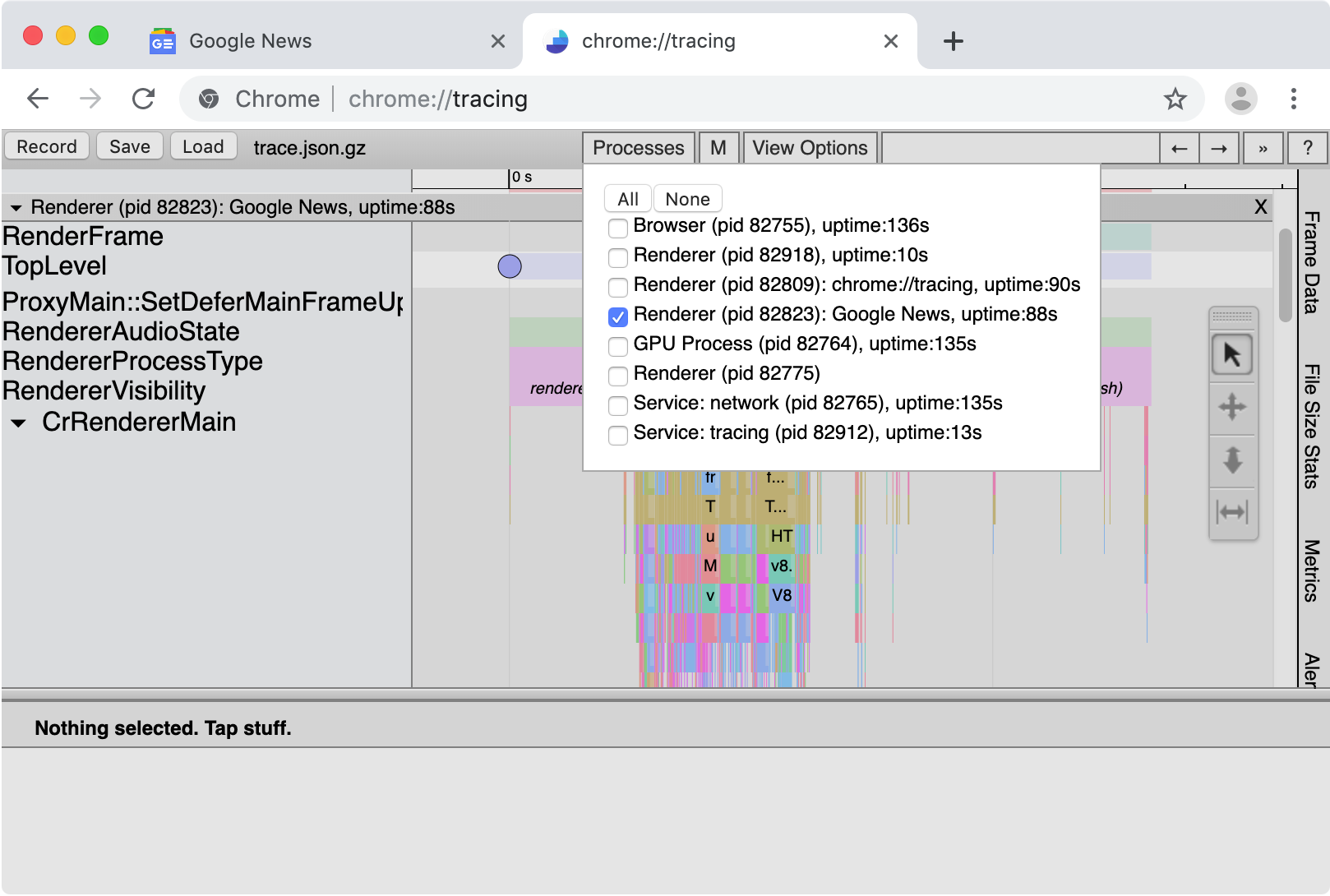Select the arrow selection tool
1330x896 pixels.
[x=1231, y=354]
